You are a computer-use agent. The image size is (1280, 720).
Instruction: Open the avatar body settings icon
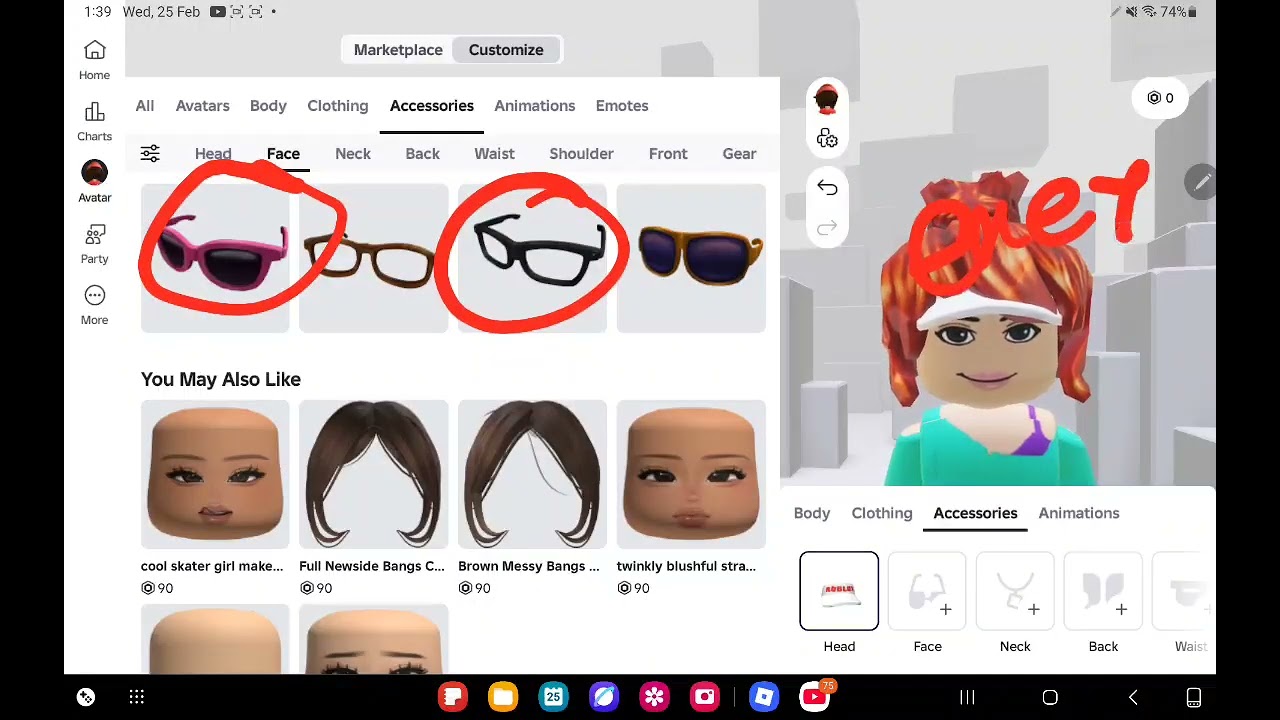[x=827, y=138]
